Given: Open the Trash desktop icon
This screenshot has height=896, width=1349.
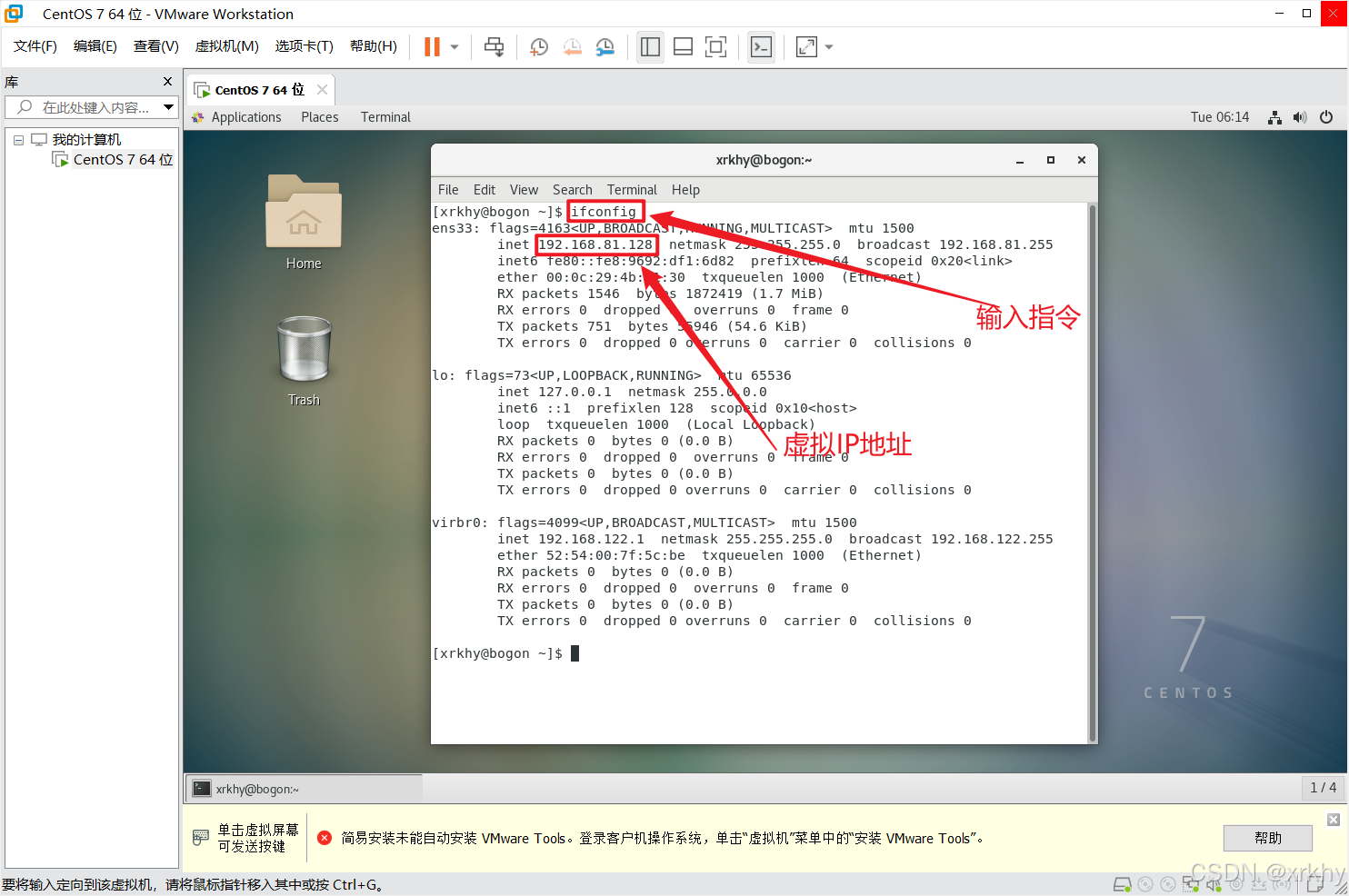Looking at the screenshot, I should pos(304,361).
